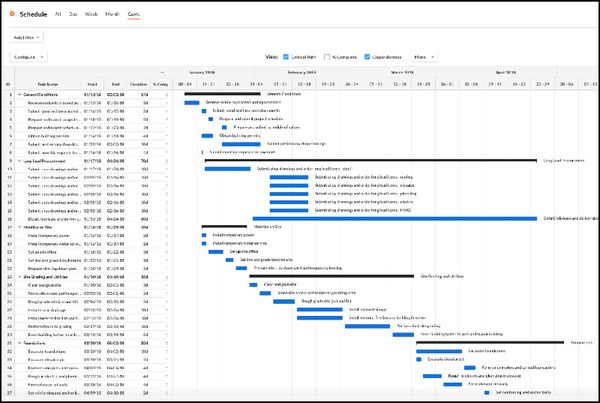Open the Configure dropdown

27,57
